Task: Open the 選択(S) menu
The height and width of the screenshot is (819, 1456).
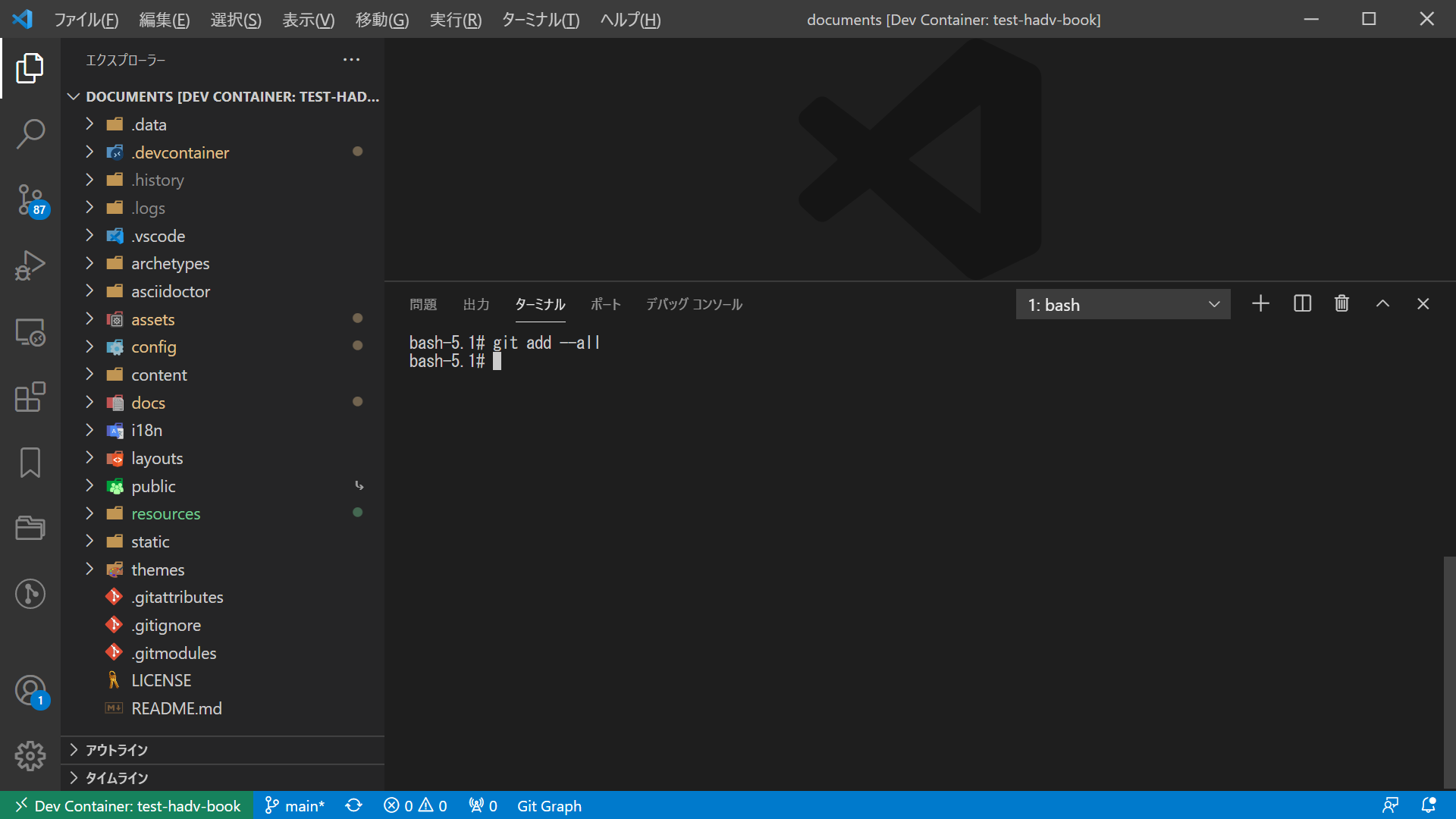Action: coord(236,20)
